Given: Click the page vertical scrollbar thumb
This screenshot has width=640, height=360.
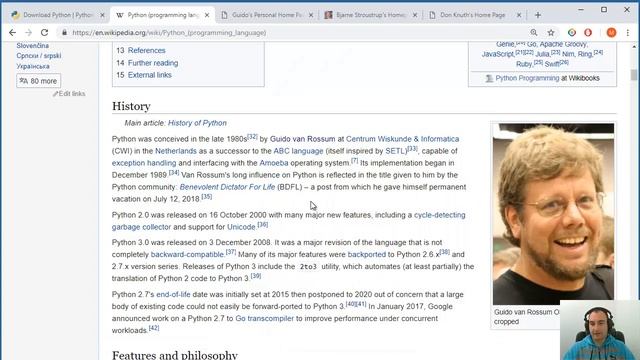Looking at the screenshot, I should tap(633, 75).
